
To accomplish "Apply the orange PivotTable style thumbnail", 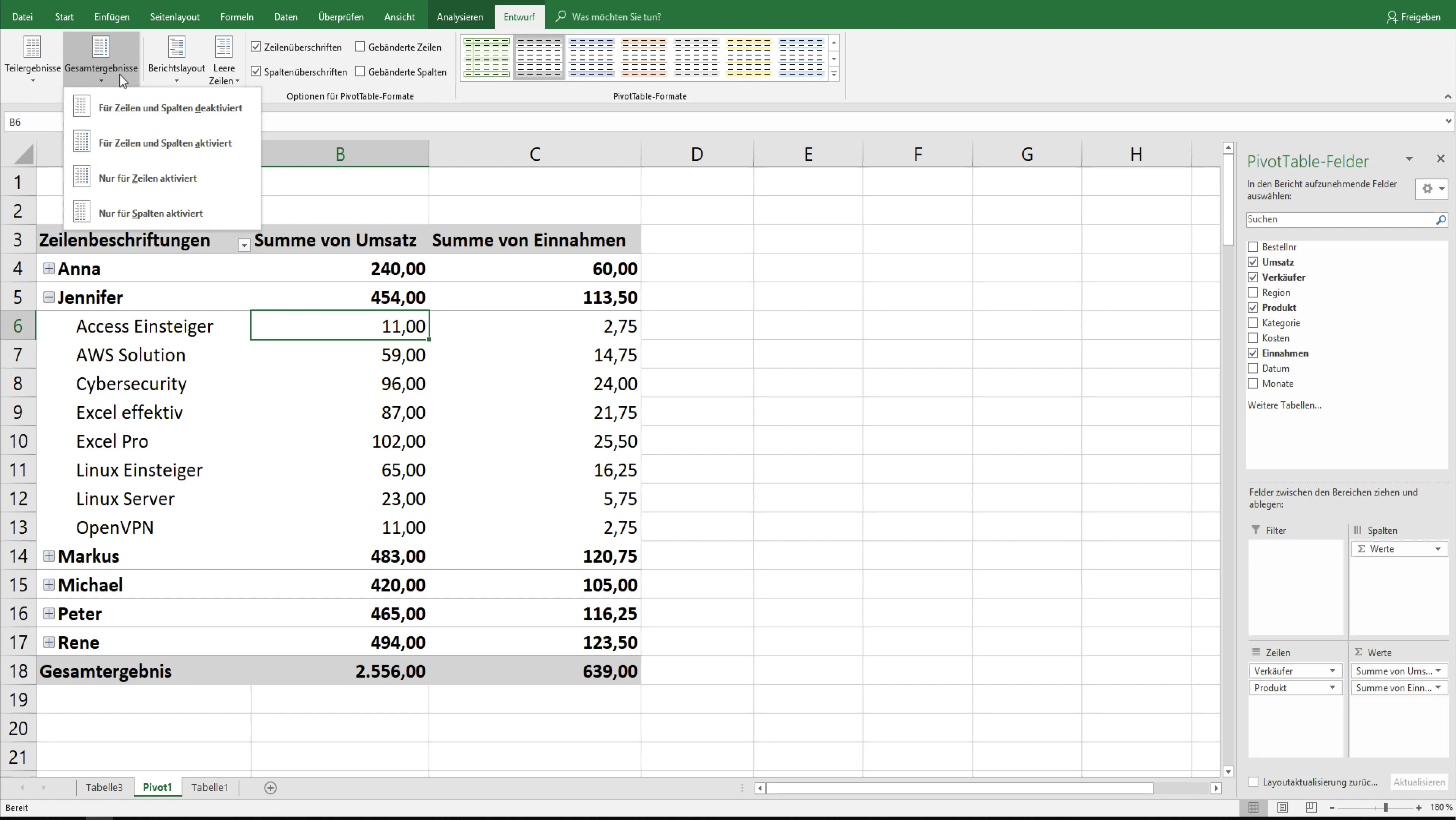I will (644, 57).
